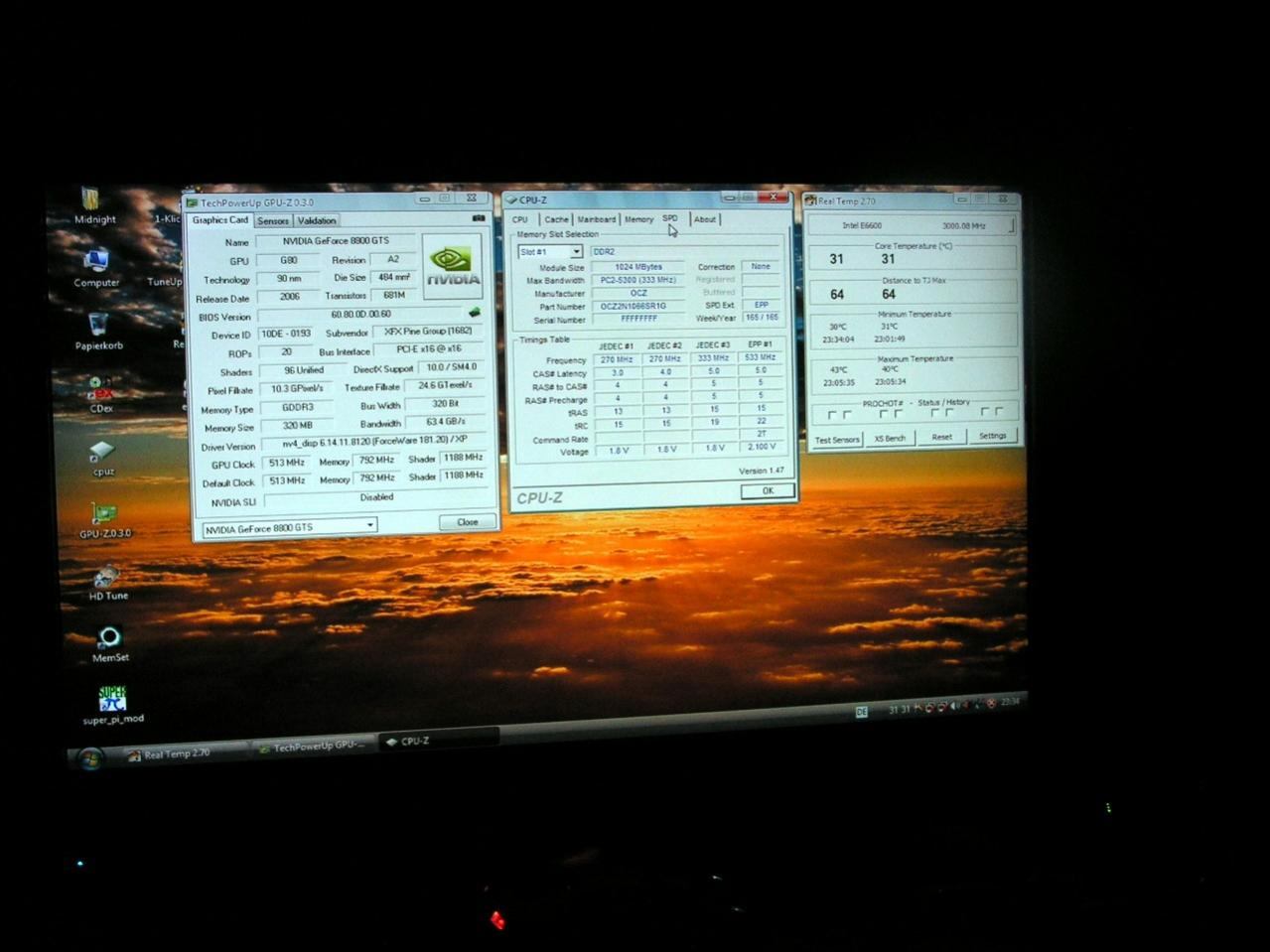Select the 1-Klick desktop icon
The width and height of the screenshot is (1270, 952).
tap(167, 218)
